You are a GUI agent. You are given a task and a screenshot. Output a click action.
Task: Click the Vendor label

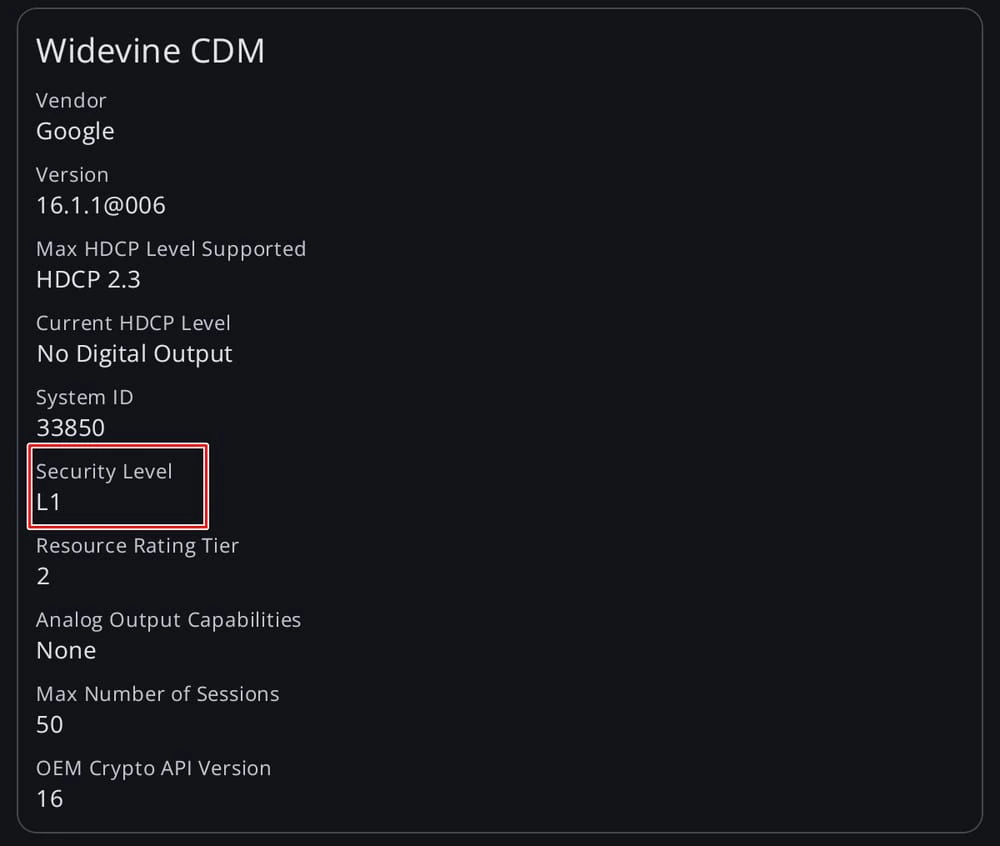click(x=71, y=100)
